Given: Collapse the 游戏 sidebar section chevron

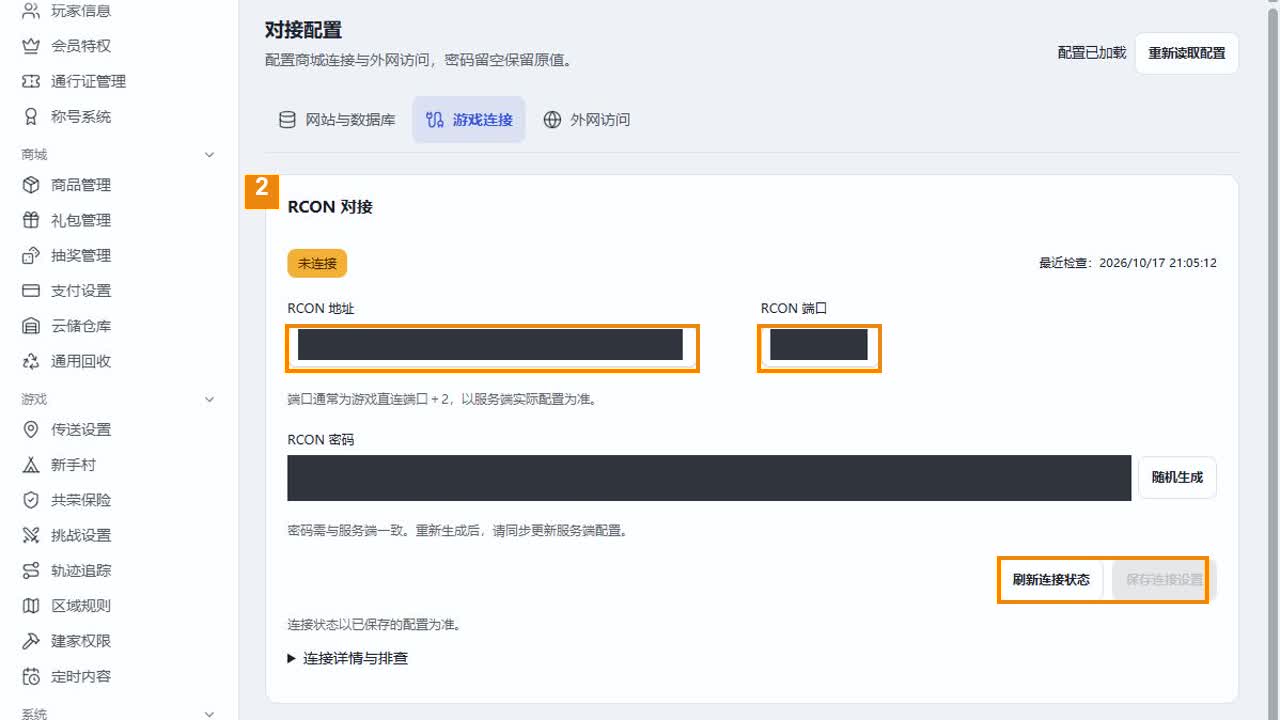Looking at the screenshot, I should click(x=209, y=400).
